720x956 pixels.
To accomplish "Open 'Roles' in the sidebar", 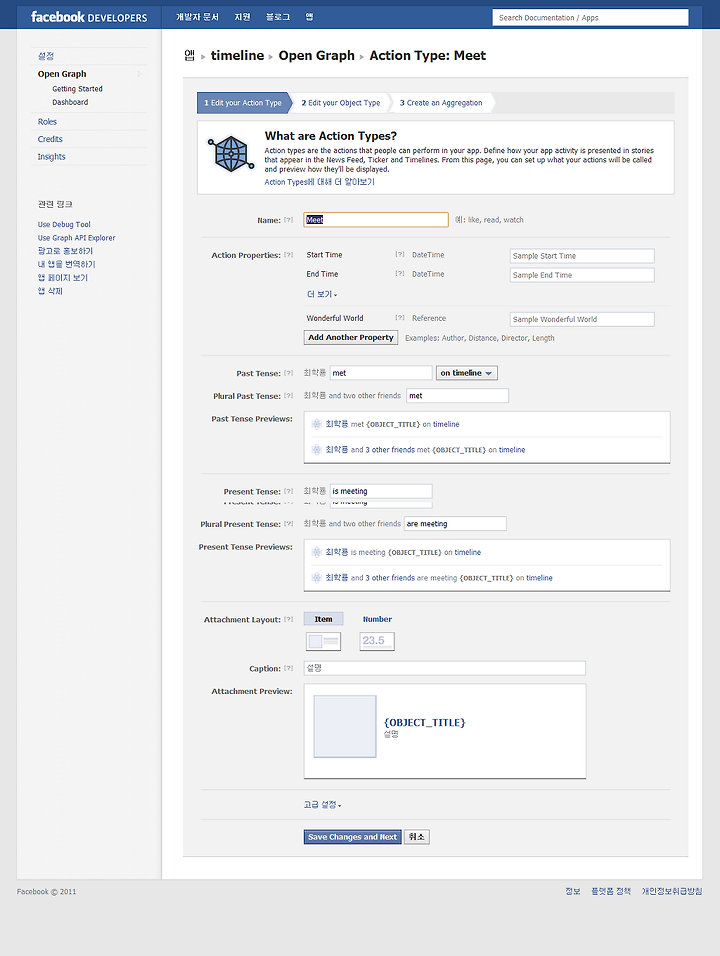I will click(x=47, y=121).
